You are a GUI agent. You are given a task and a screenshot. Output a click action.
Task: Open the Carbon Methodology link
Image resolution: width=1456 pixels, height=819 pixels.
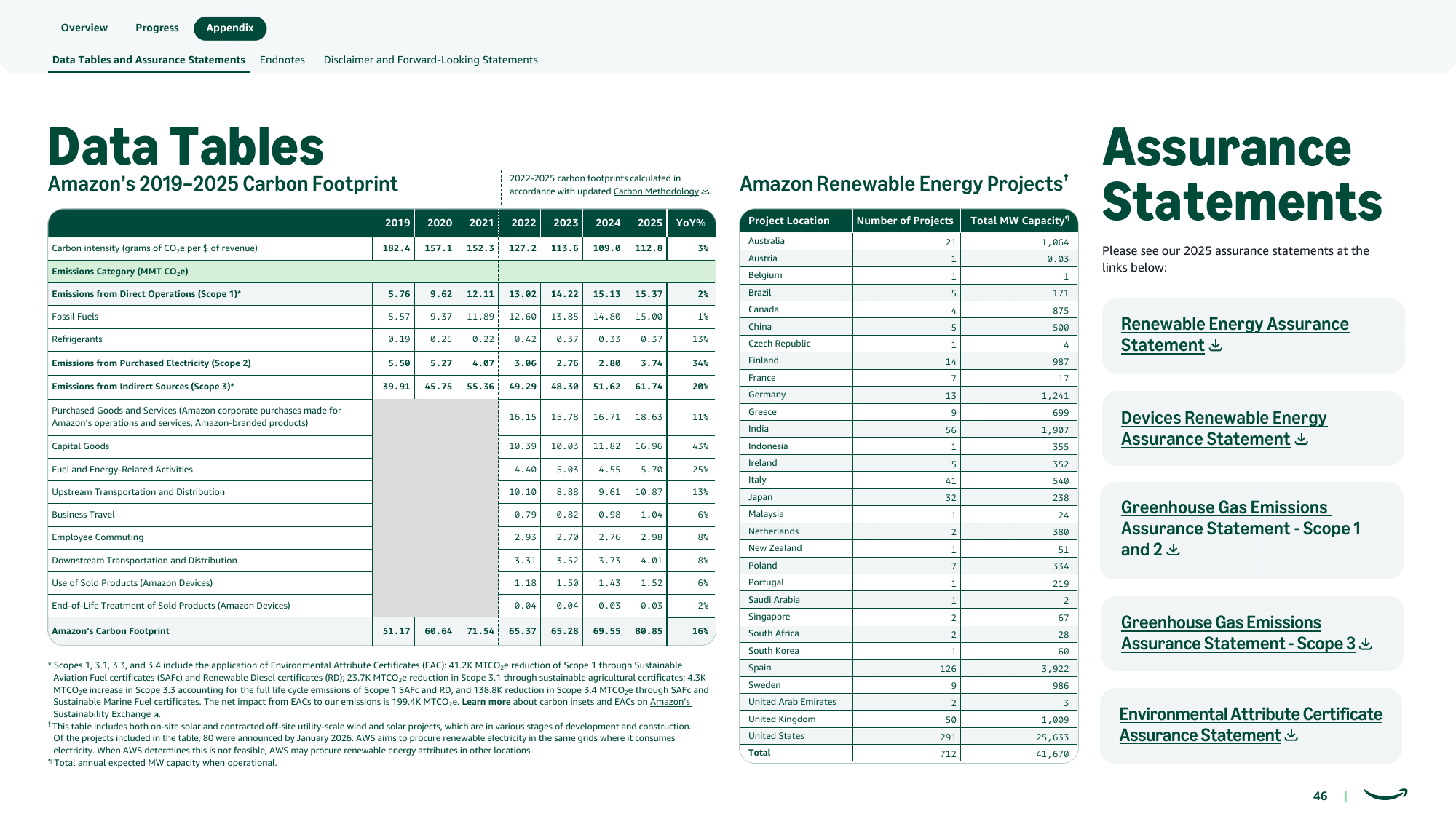pyautogui.click(x=656, y=191)
